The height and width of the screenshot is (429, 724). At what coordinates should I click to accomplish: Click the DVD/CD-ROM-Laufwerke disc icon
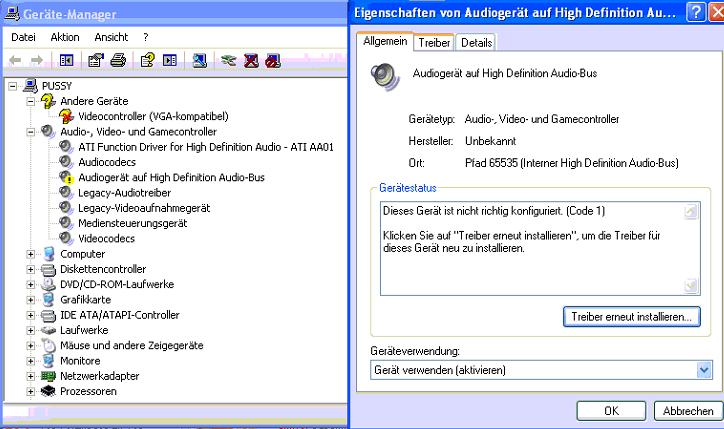point(48,284)
